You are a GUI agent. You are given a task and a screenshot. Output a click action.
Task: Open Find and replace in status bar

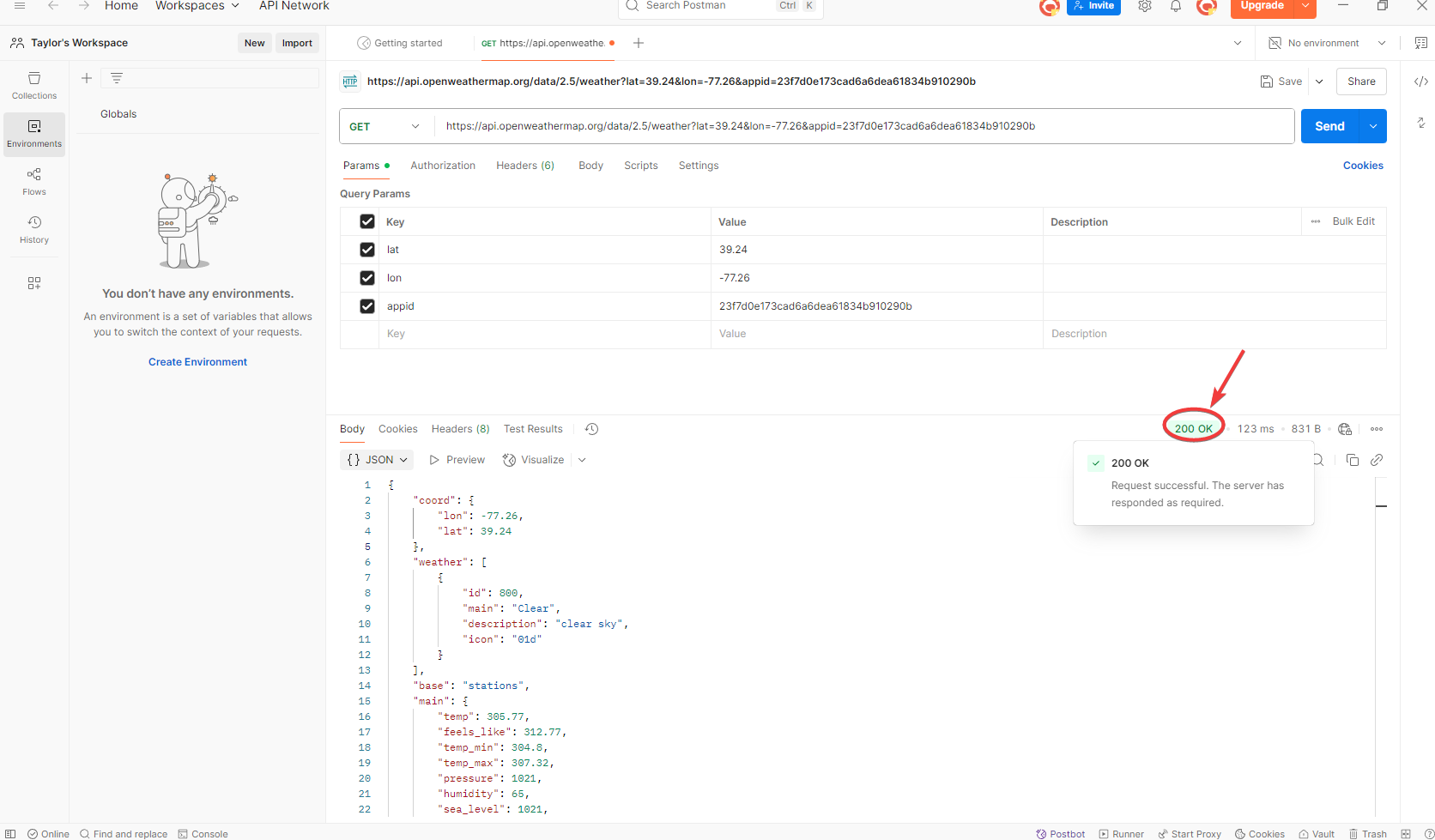(x=124, y=834)
